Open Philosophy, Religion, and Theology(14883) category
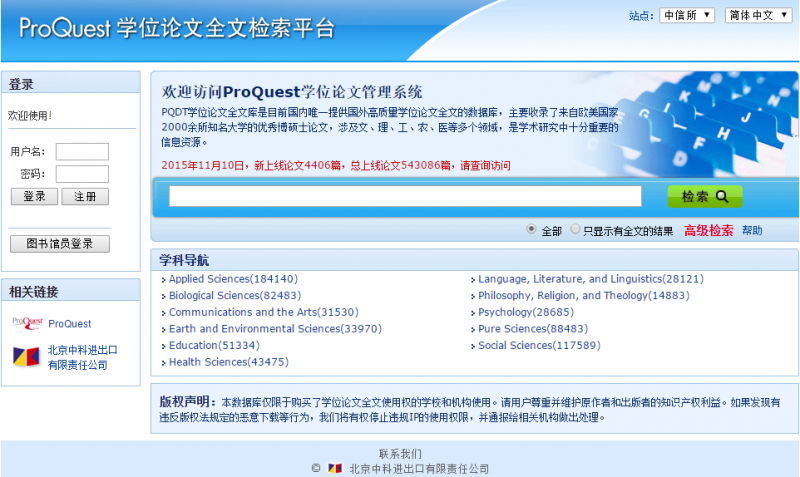Viewport: 800px width, 477px height. pos(584,295)
